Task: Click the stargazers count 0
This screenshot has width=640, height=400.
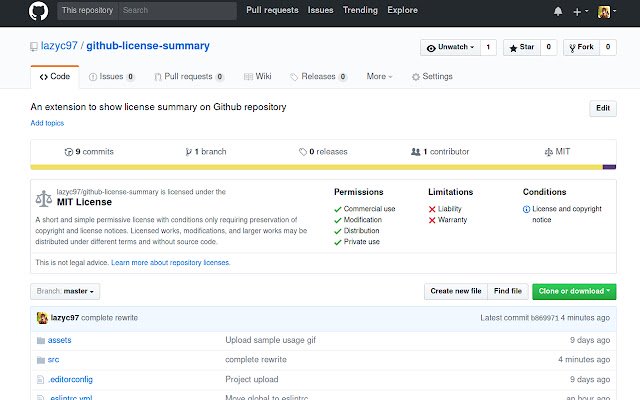Action: click(549, 47)
